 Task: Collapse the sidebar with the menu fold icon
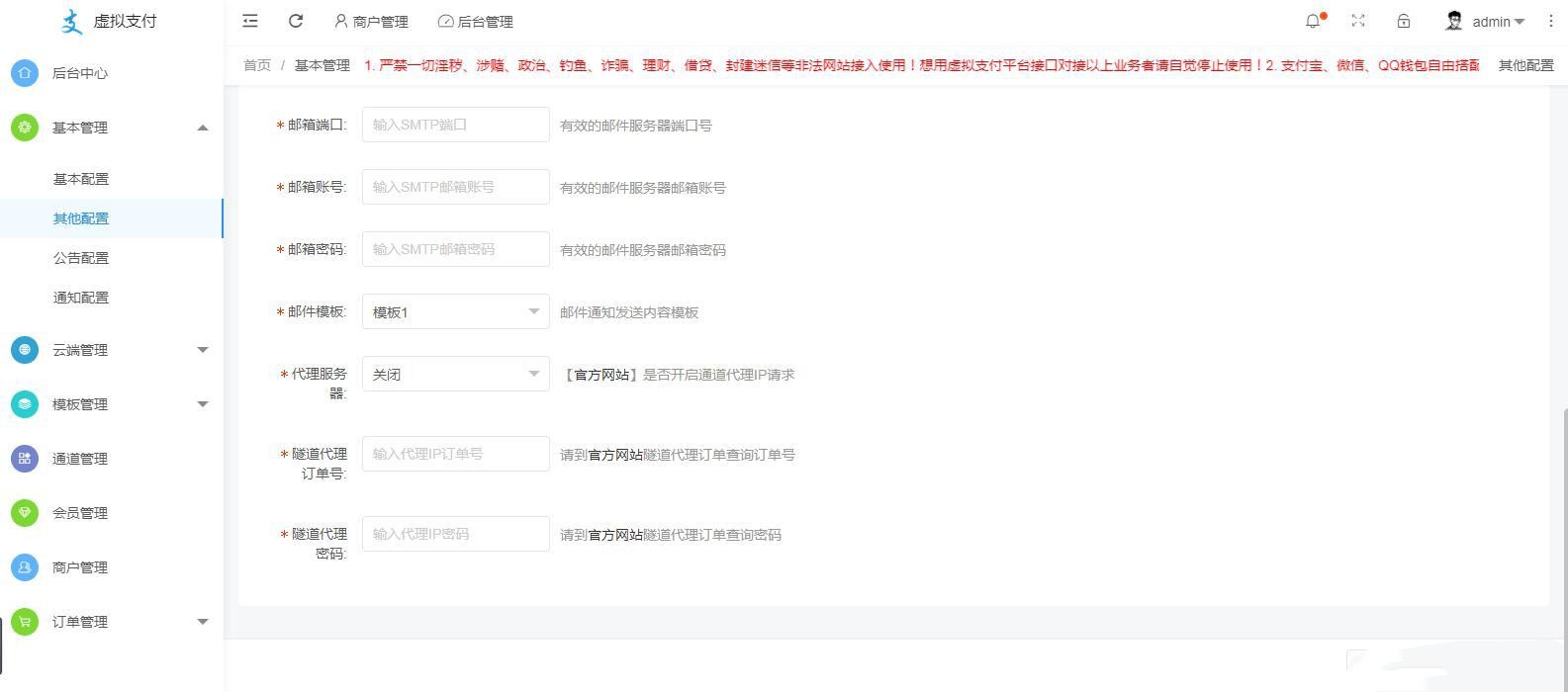point(250,21)
